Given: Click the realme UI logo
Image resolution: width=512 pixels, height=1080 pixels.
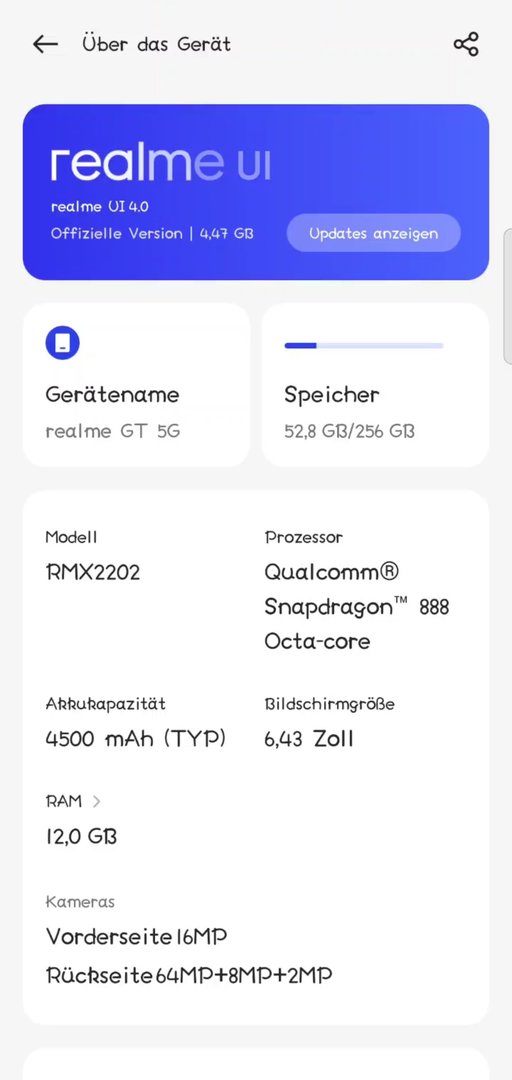Looking at the screenshot, I should click(161, 164).
